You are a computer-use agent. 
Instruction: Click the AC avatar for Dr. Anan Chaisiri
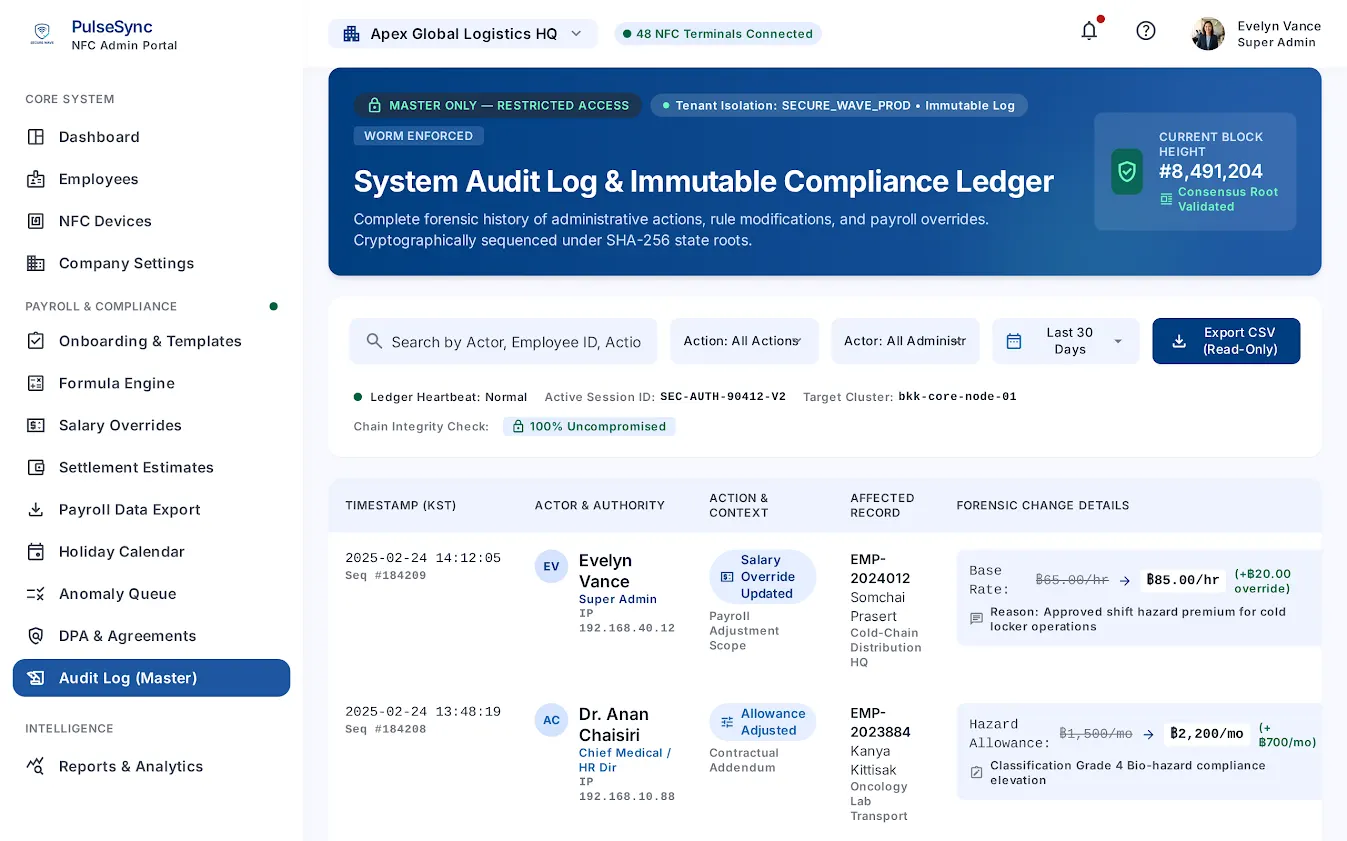(x=551, y=720)
